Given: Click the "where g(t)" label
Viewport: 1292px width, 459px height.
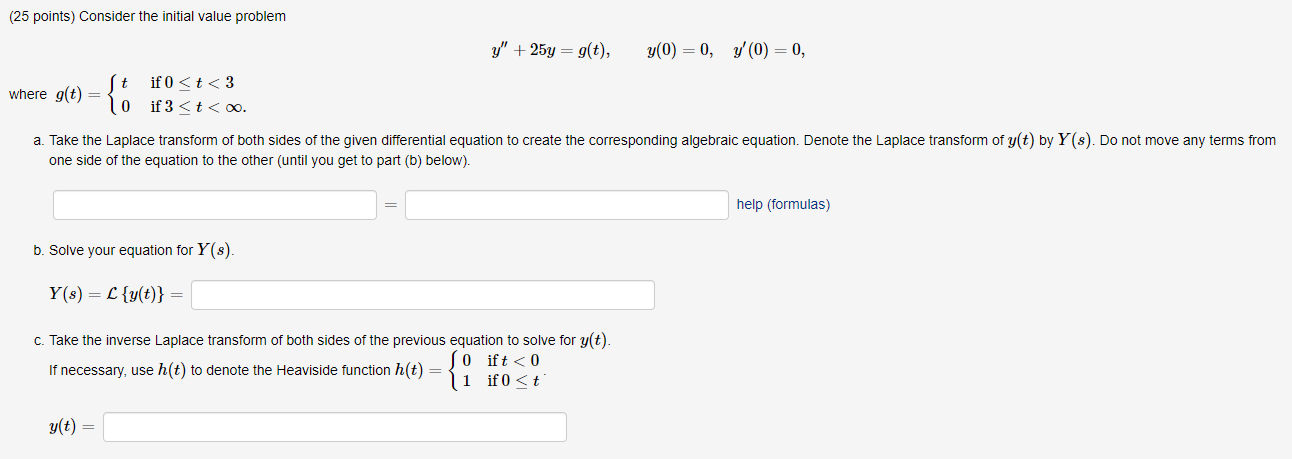Looking at the screenshot, I should [45, 95].
